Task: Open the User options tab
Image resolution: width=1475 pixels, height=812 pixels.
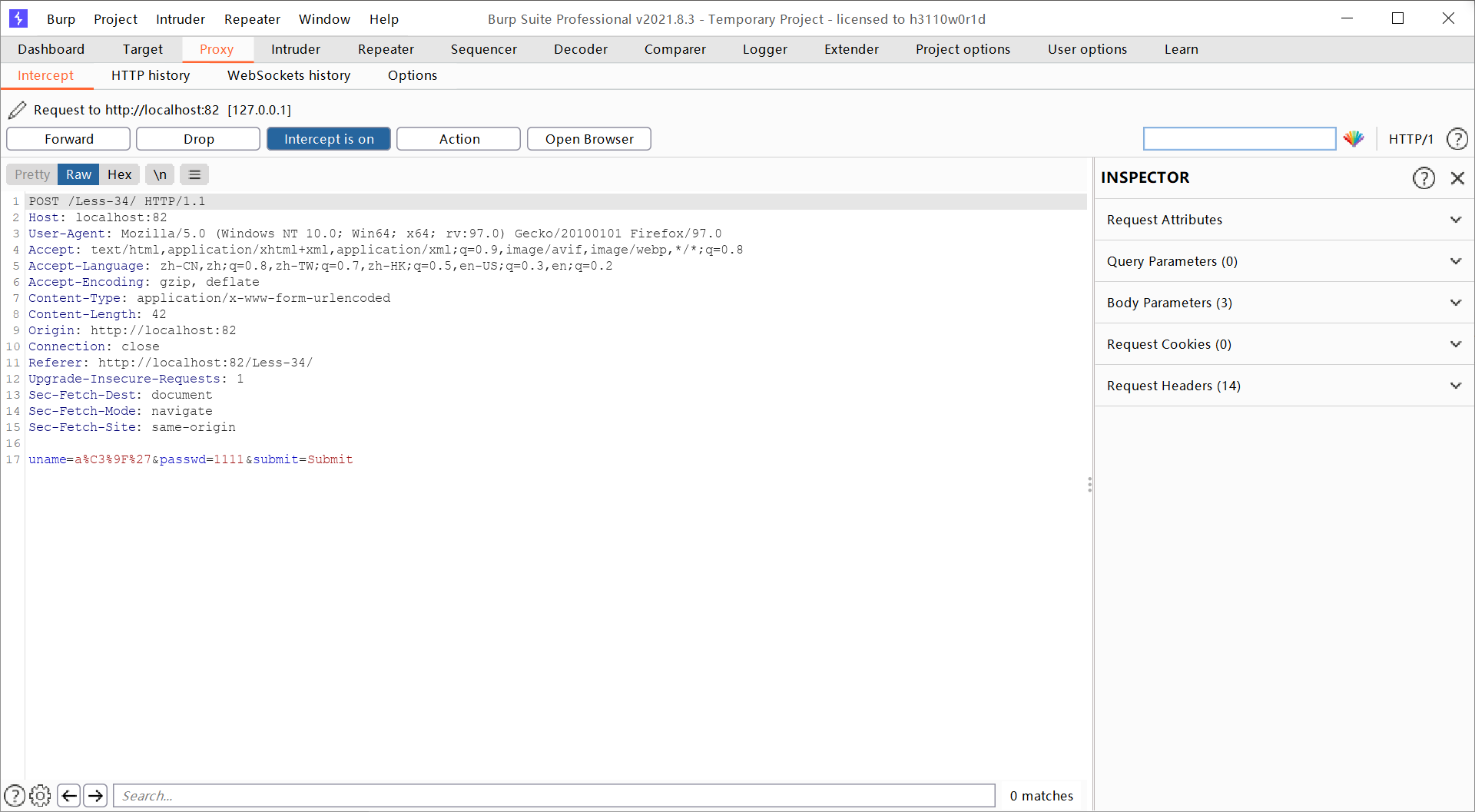Action: click(1088, 49)
